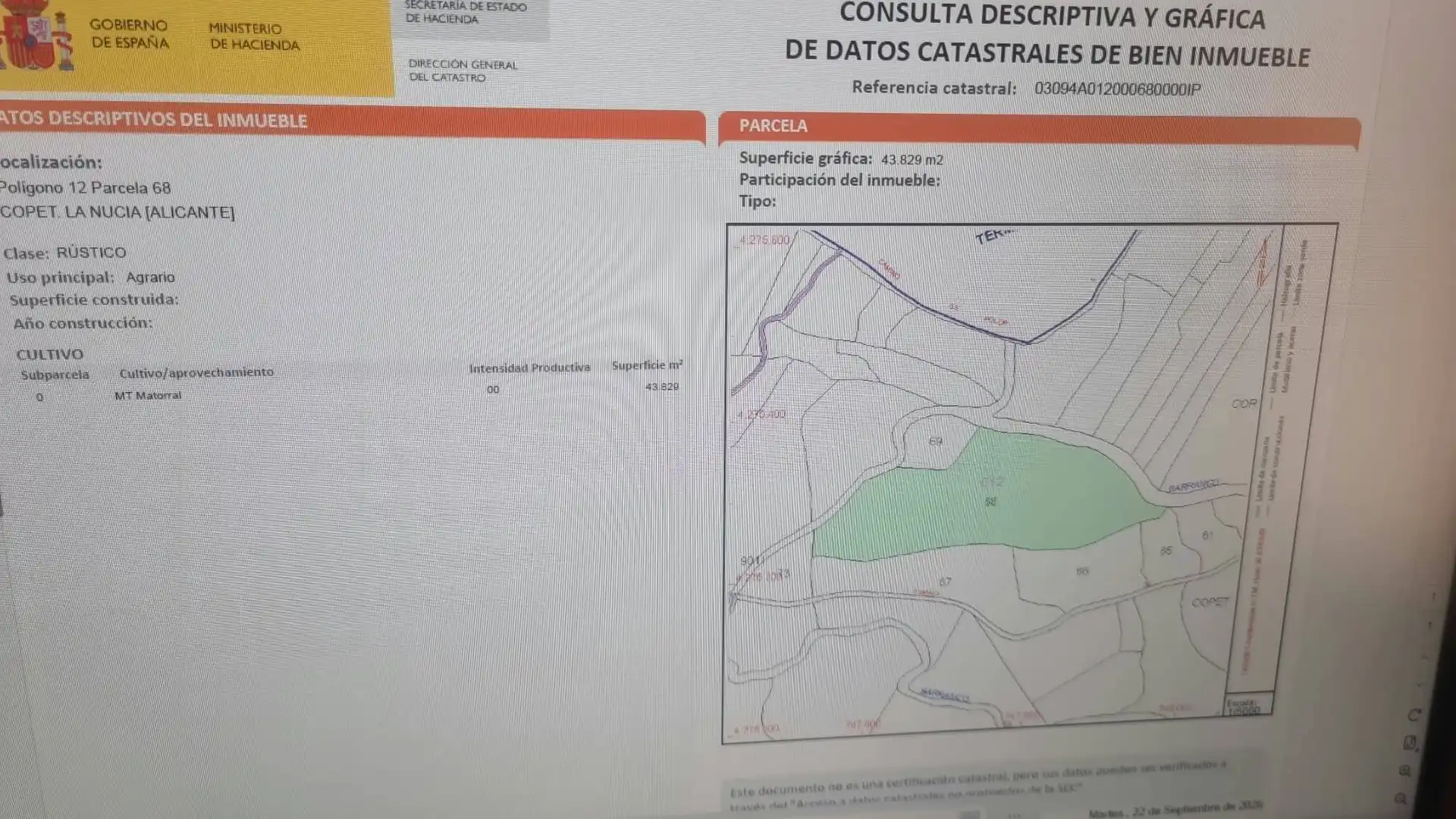Click the 'Cultivo/aprovechamiento' column header
Image resolution: width=1456 pixels, height=819 pixels.
[x=196, y=372]
